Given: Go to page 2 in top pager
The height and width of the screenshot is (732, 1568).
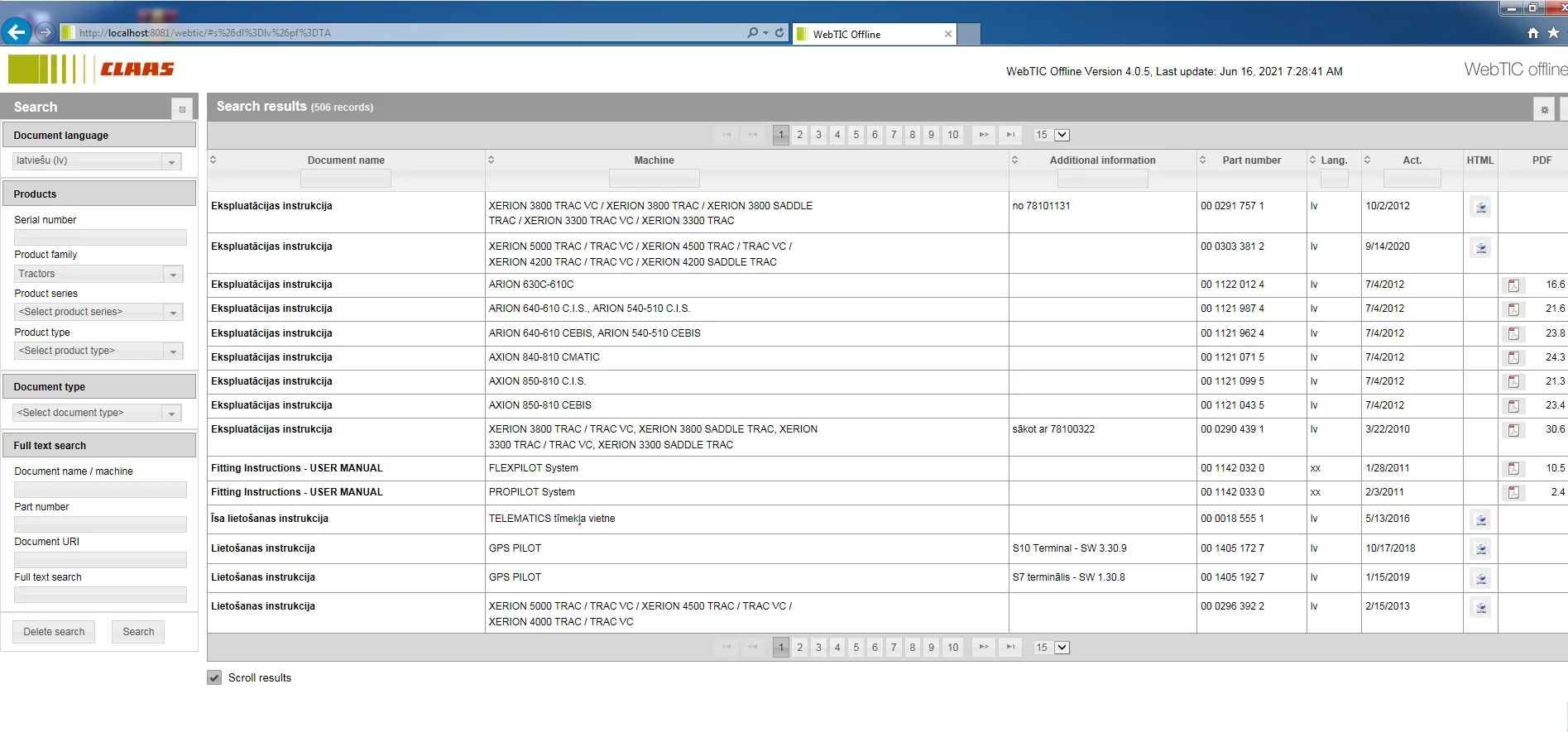Looking at the screenshot, I should (x=799, y=135).
